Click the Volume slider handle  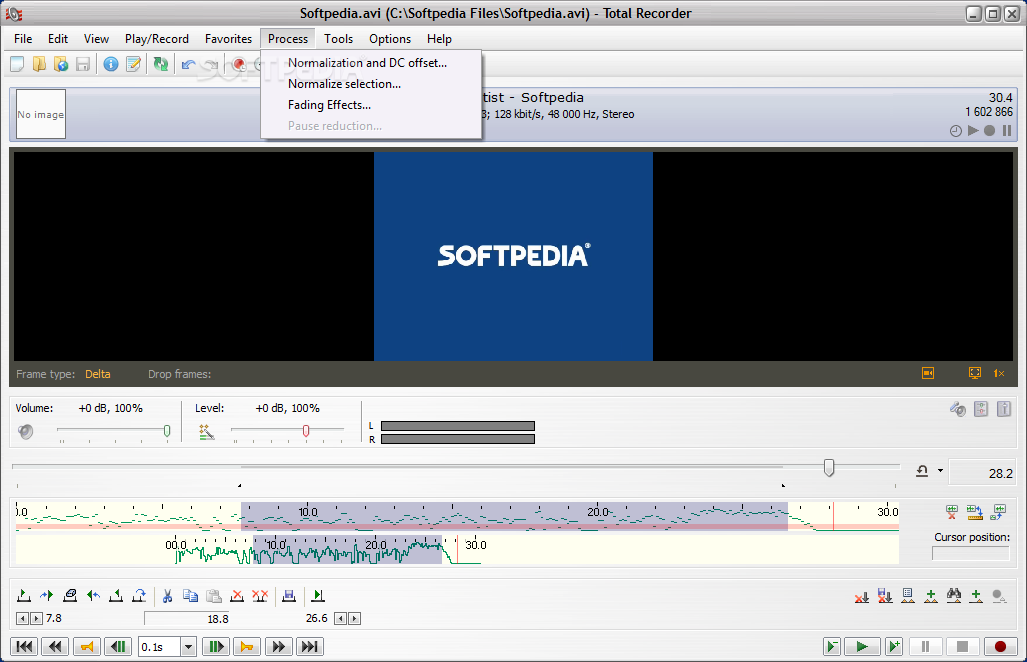pyautogui.click(x=167, y=431)
